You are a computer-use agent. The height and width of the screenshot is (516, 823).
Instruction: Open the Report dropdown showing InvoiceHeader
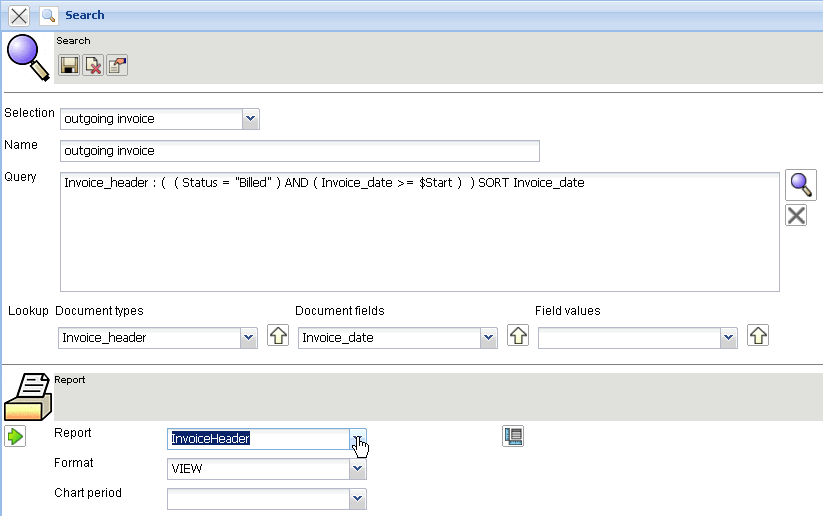click(357, 439)
